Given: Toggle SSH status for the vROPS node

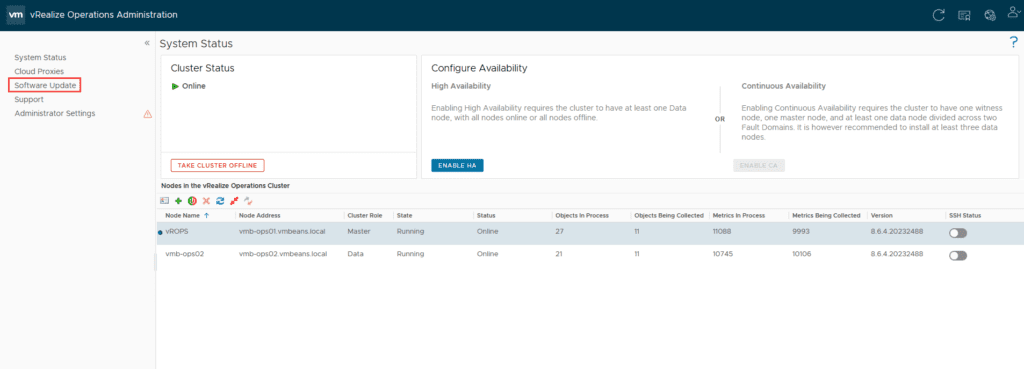Looking at the screenshot, I should [x=957, y=233].
